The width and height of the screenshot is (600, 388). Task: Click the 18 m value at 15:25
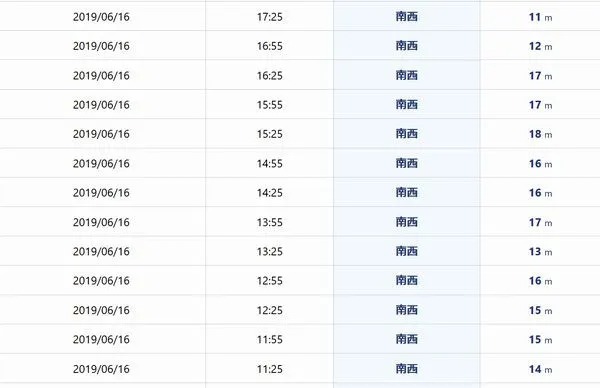pyautogui.click(x=540, y=134)
